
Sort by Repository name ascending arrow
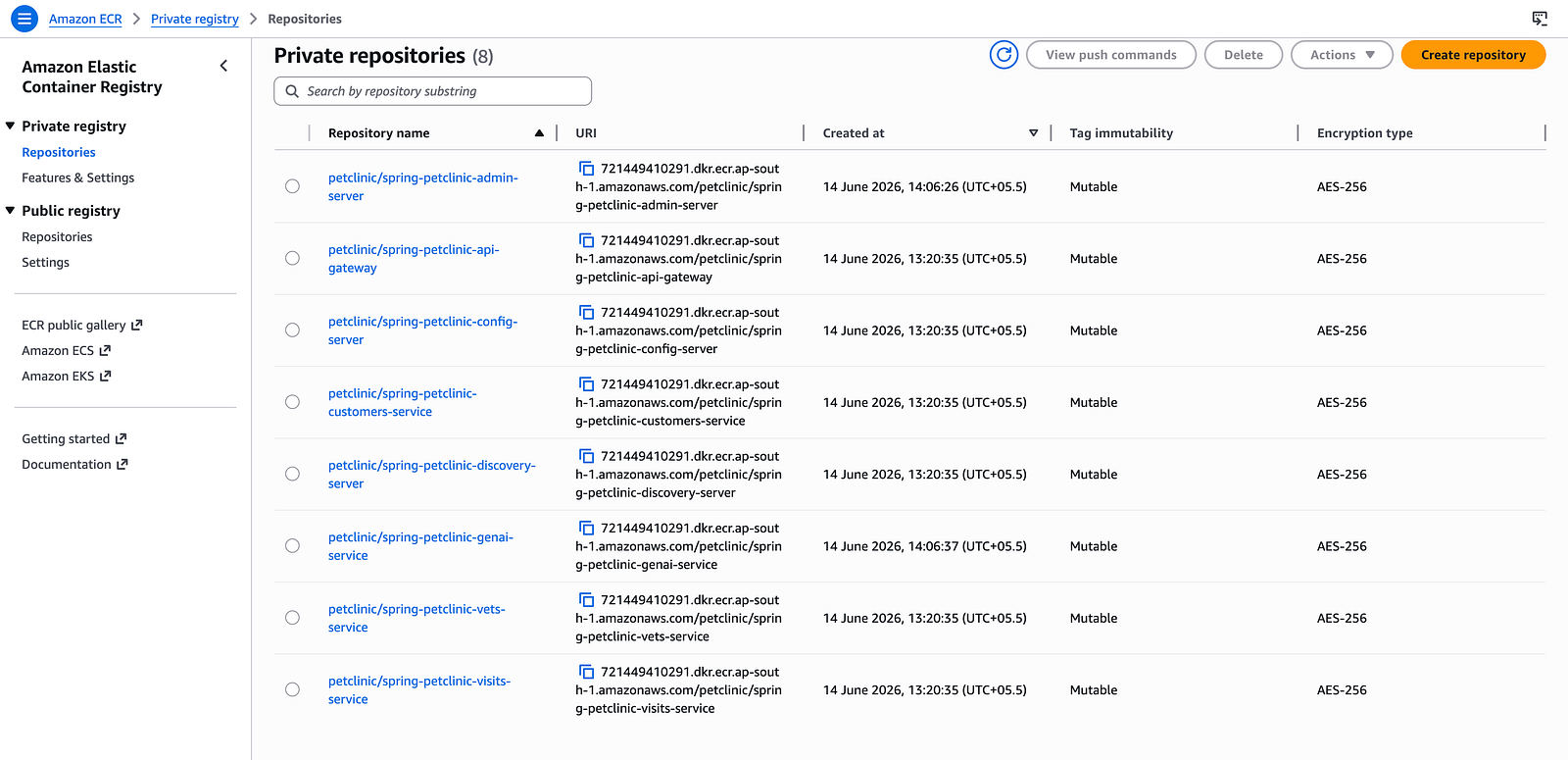(x=539, y=133)
